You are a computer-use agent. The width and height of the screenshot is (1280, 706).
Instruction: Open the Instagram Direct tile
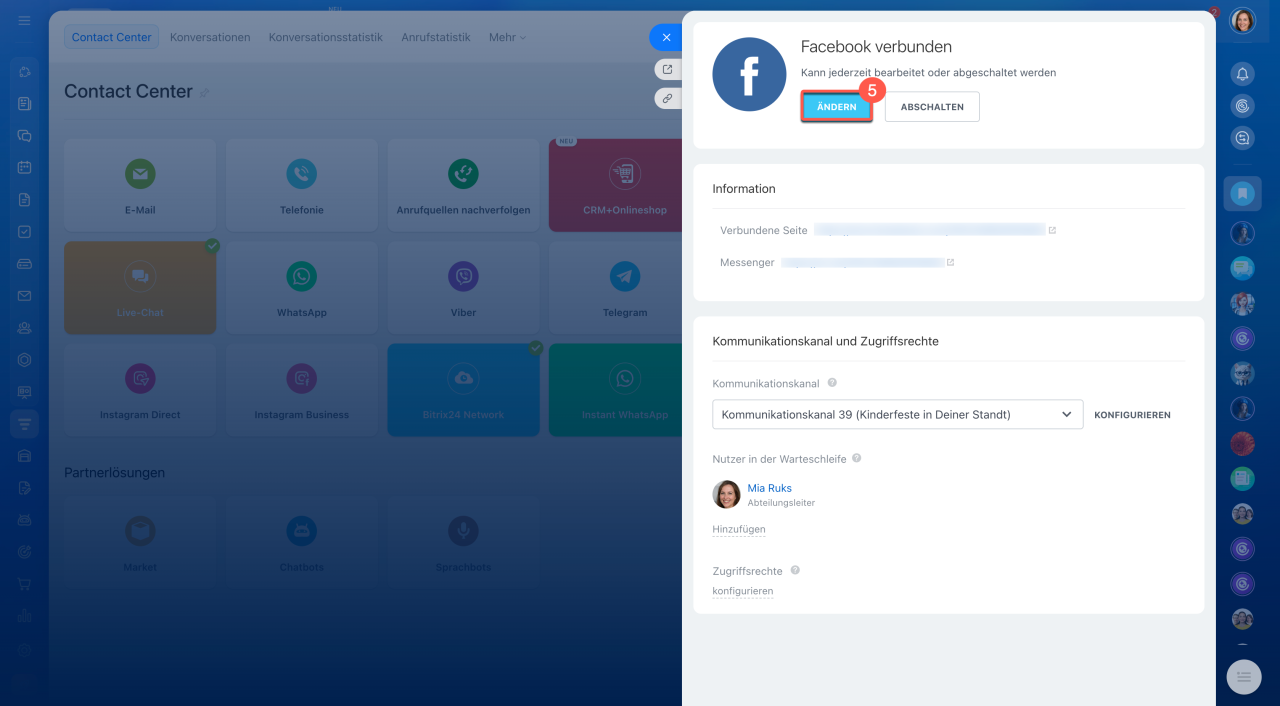(140, 390)
